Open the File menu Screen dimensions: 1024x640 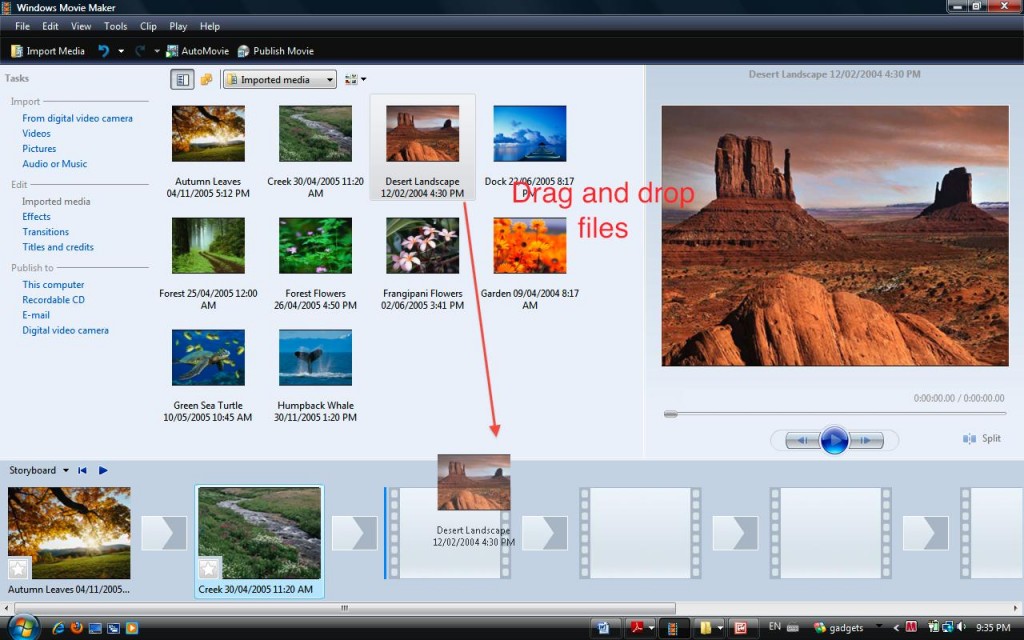point(22,26)
